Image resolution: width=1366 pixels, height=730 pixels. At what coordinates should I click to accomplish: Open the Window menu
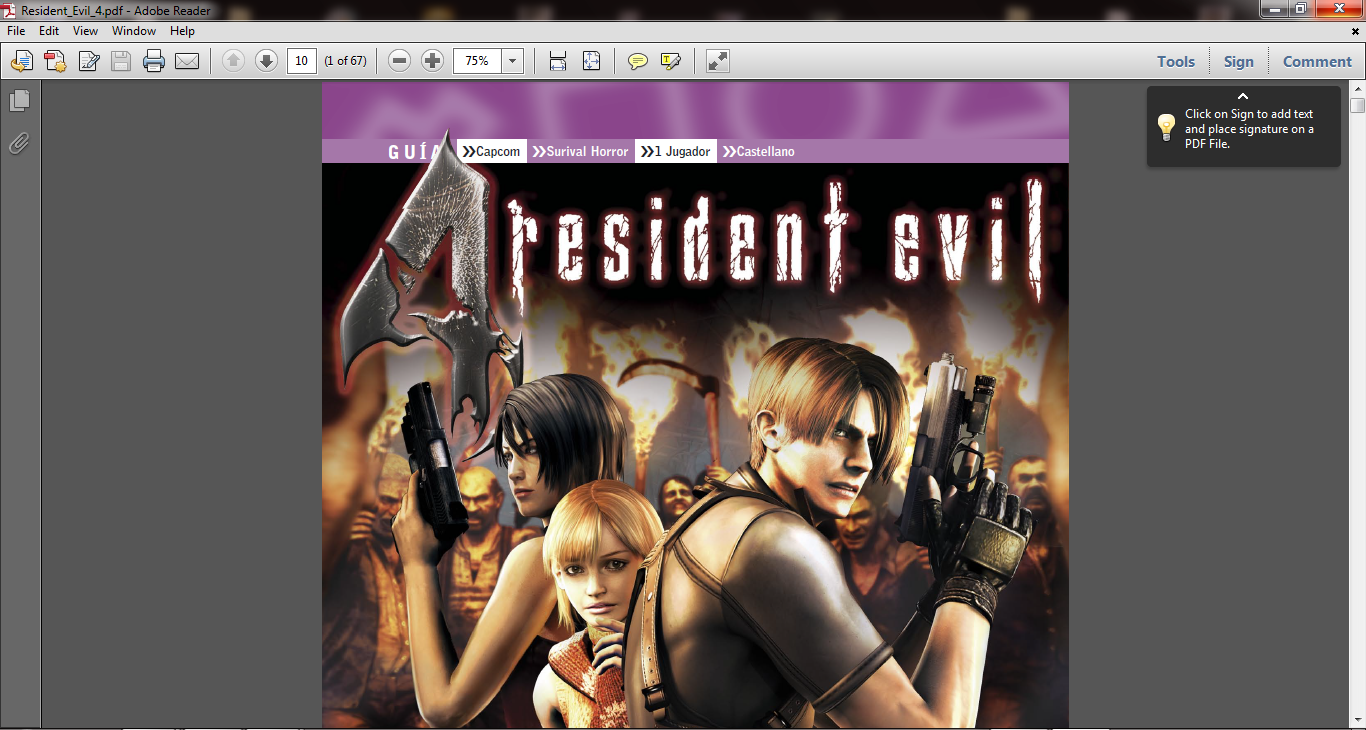pos(134,31)
